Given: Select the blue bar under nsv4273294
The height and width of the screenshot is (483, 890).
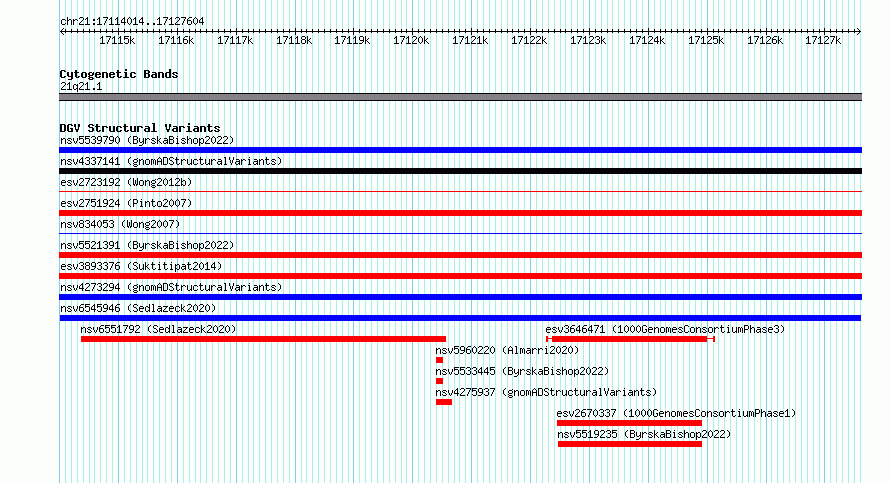Looking at the screenshot, I should coord(460,297).
